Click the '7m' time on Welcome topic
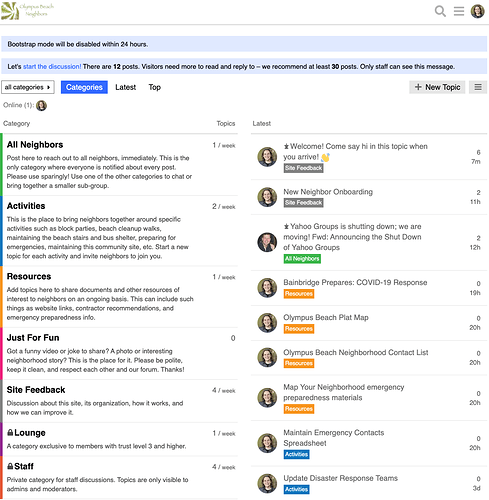The width and height of the screenshot is (489, 500). click(476, 162)
